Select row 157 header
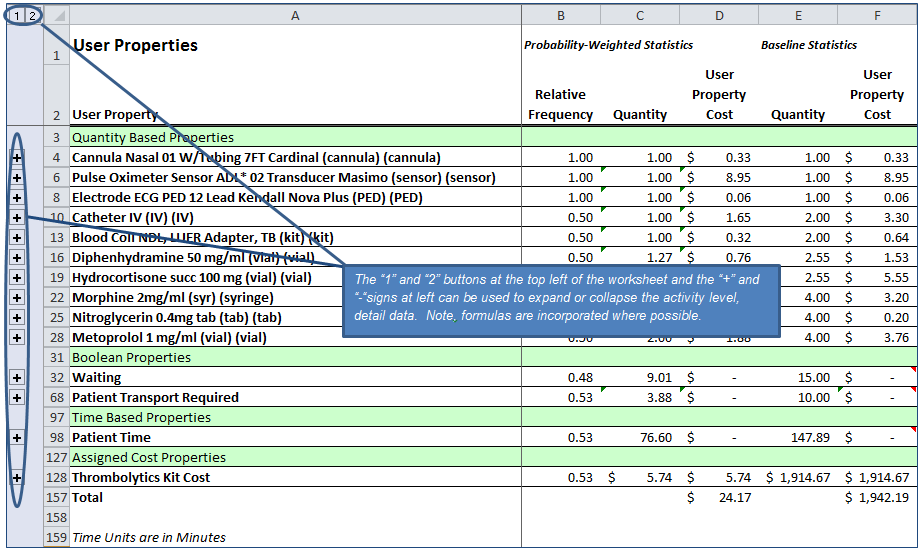This screenshot has width=923, height=551. tap(57, 497)
